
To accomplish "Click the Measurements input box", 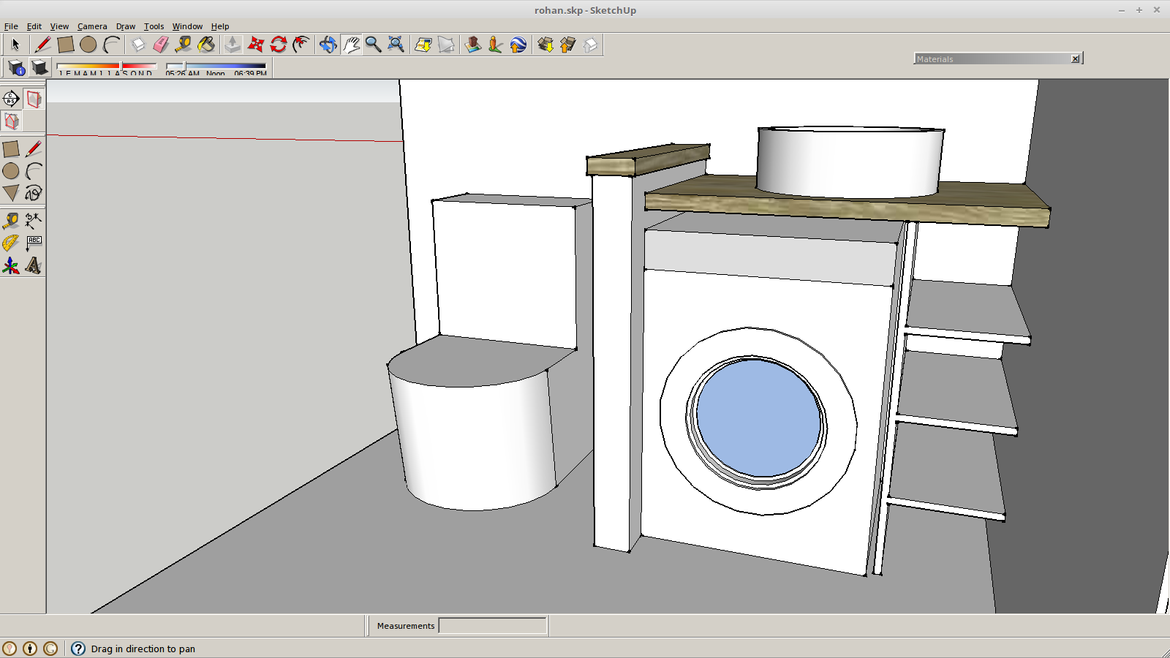I will point(492,626).
